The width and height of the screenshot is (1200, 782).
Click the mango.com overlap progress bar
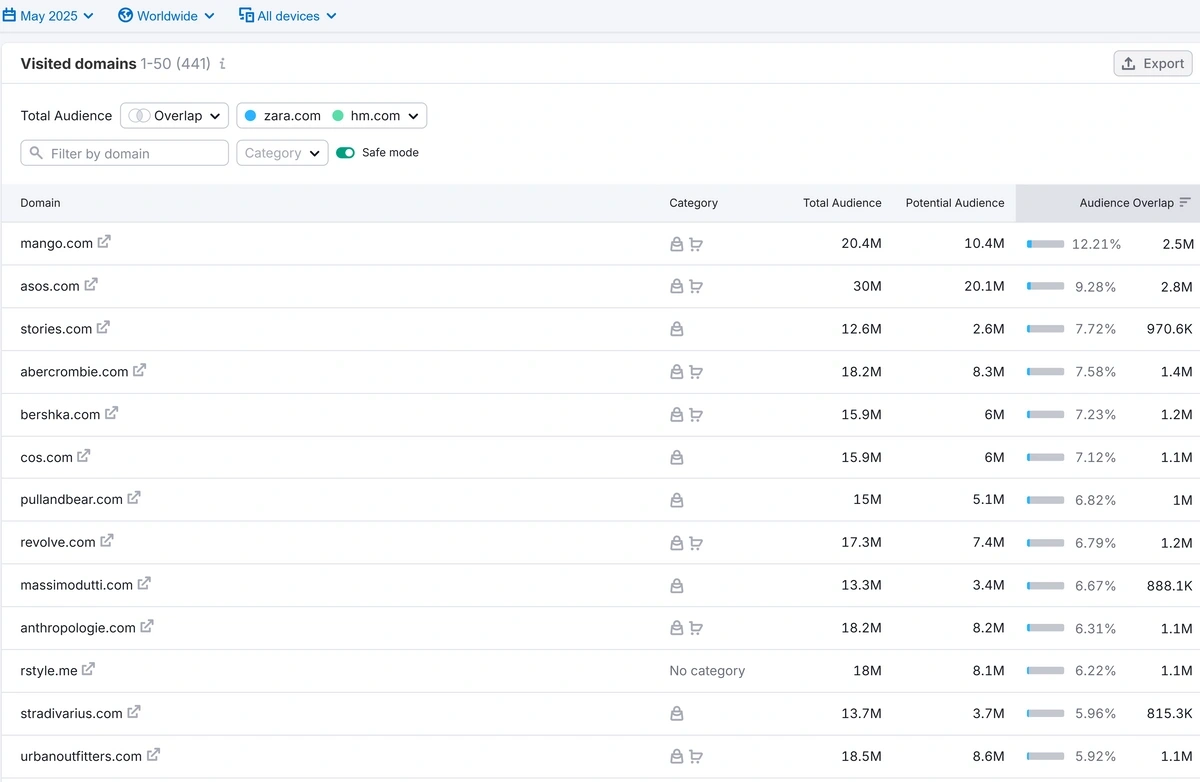click(x=1045, y=244)
